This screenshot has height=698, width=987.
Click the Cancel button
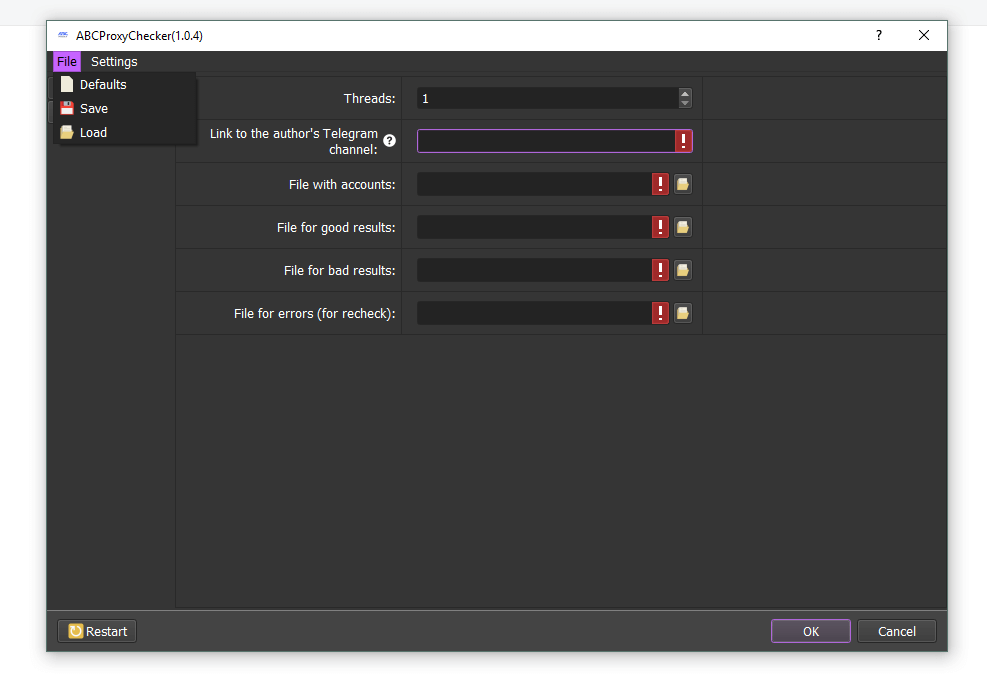[x=896, y=631]
